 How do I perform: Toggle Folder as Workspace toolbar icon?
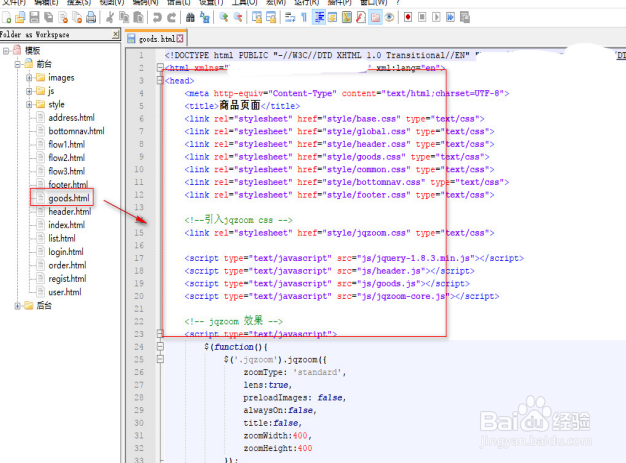coord(375,18)
